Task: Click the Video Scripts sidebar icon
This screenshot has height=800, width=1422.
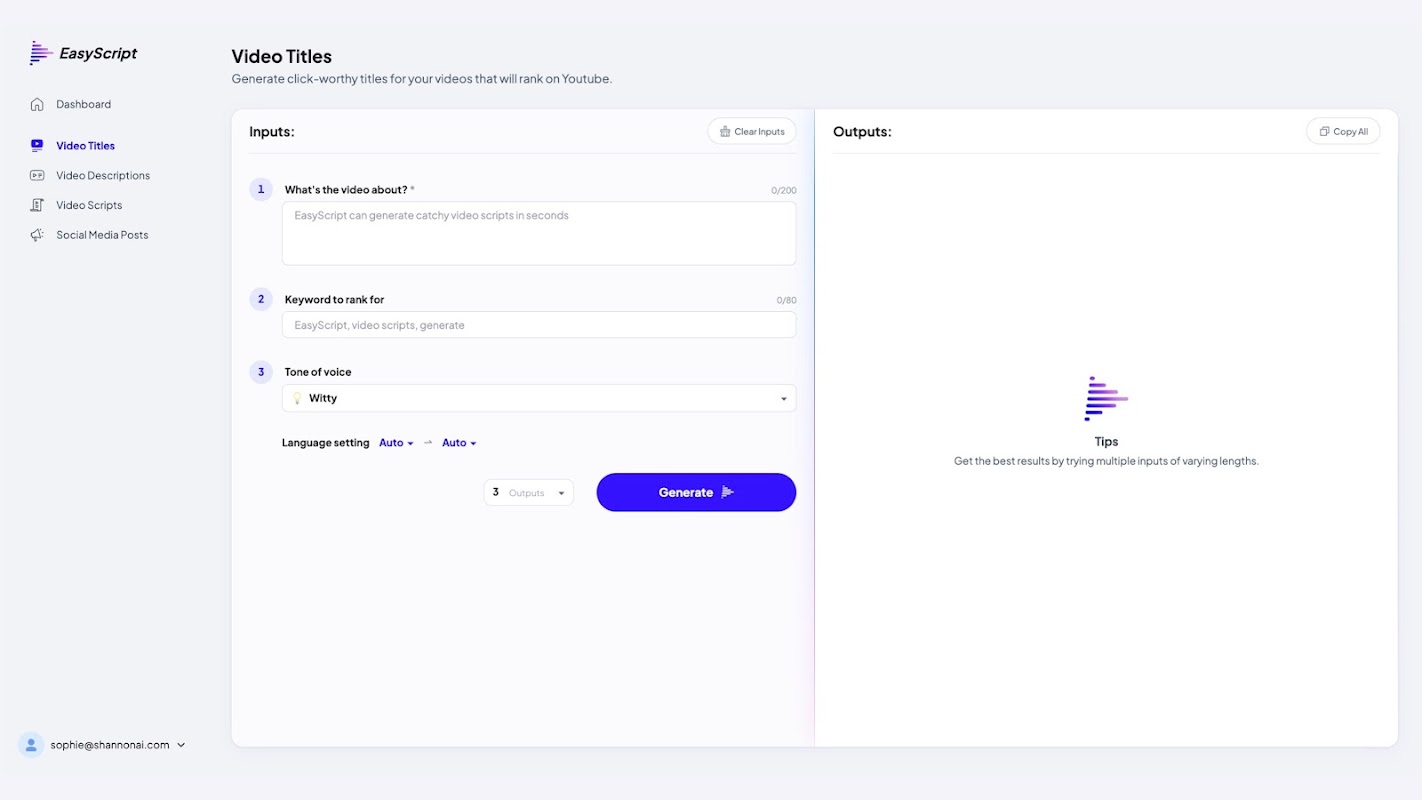Action: point(37,205)
